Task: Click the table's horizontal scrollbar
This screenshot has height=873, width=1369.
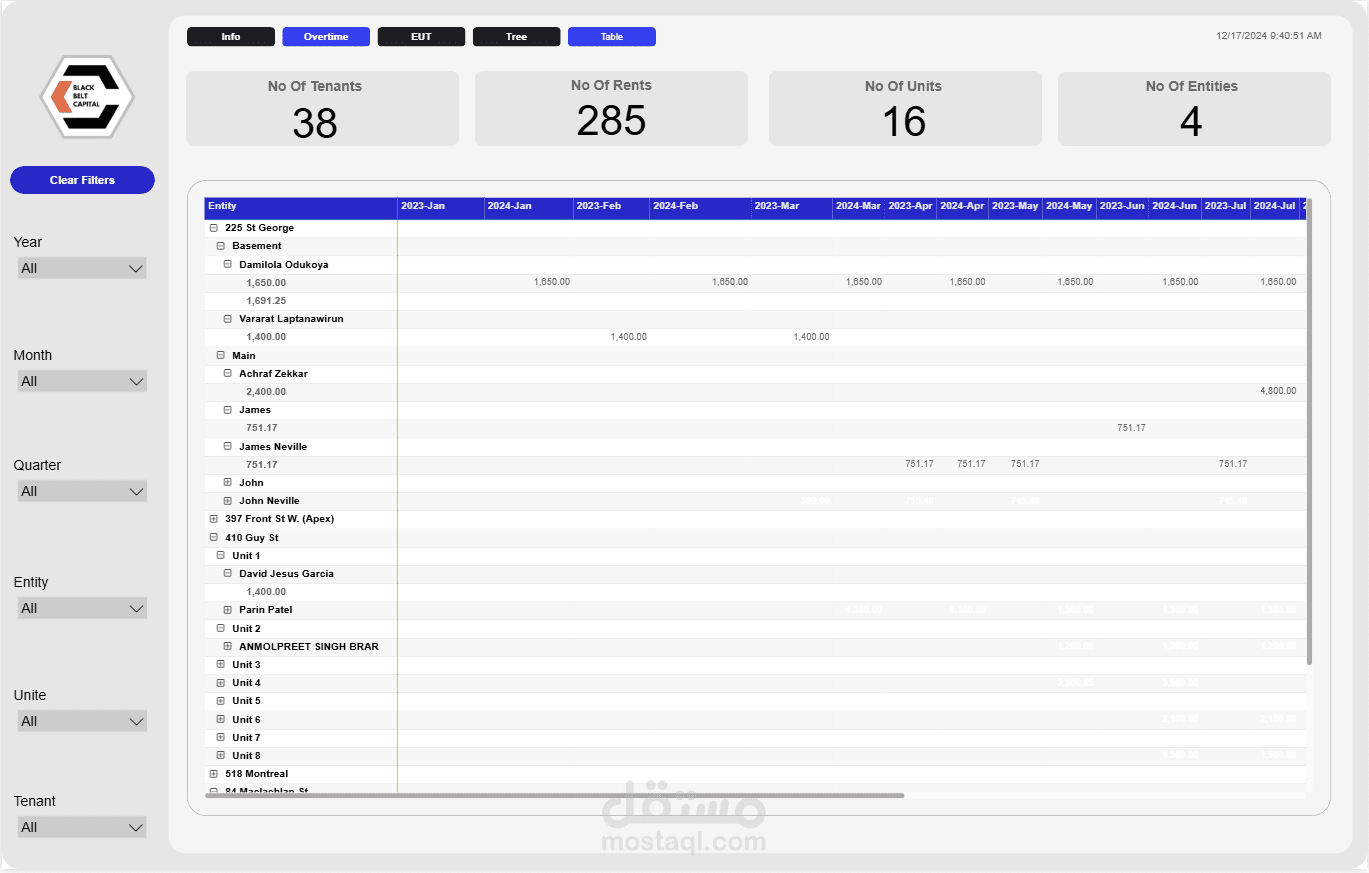Action: 555,796
